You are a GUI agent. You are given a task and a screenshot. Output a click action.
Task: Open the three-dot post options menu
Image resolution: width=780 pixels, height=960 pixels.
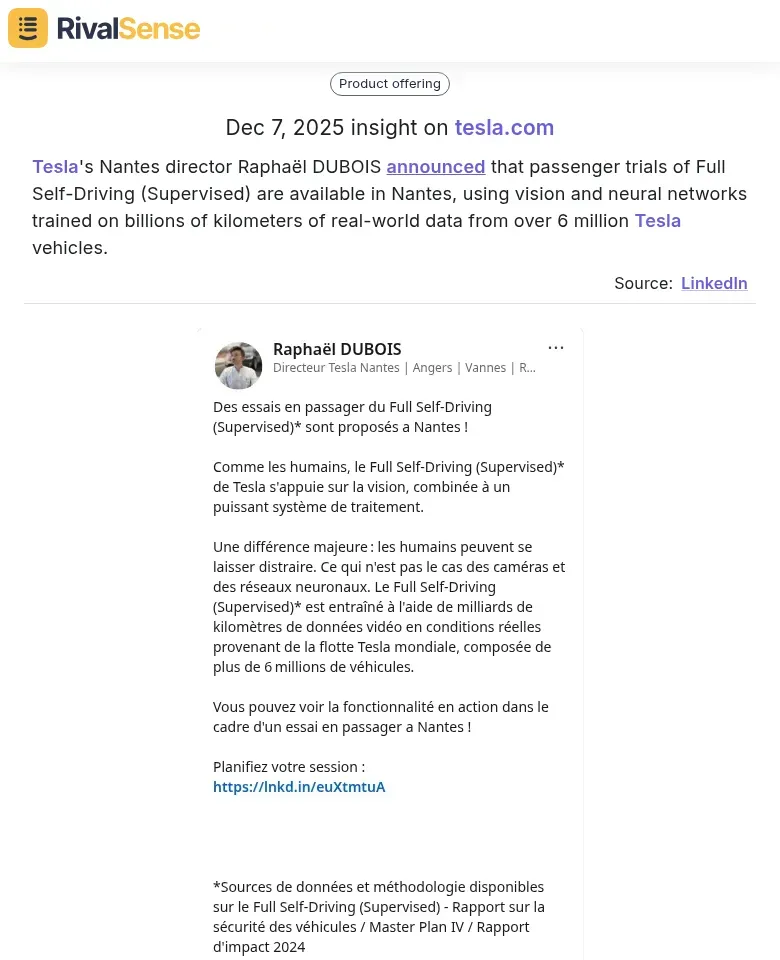[556, 347]
